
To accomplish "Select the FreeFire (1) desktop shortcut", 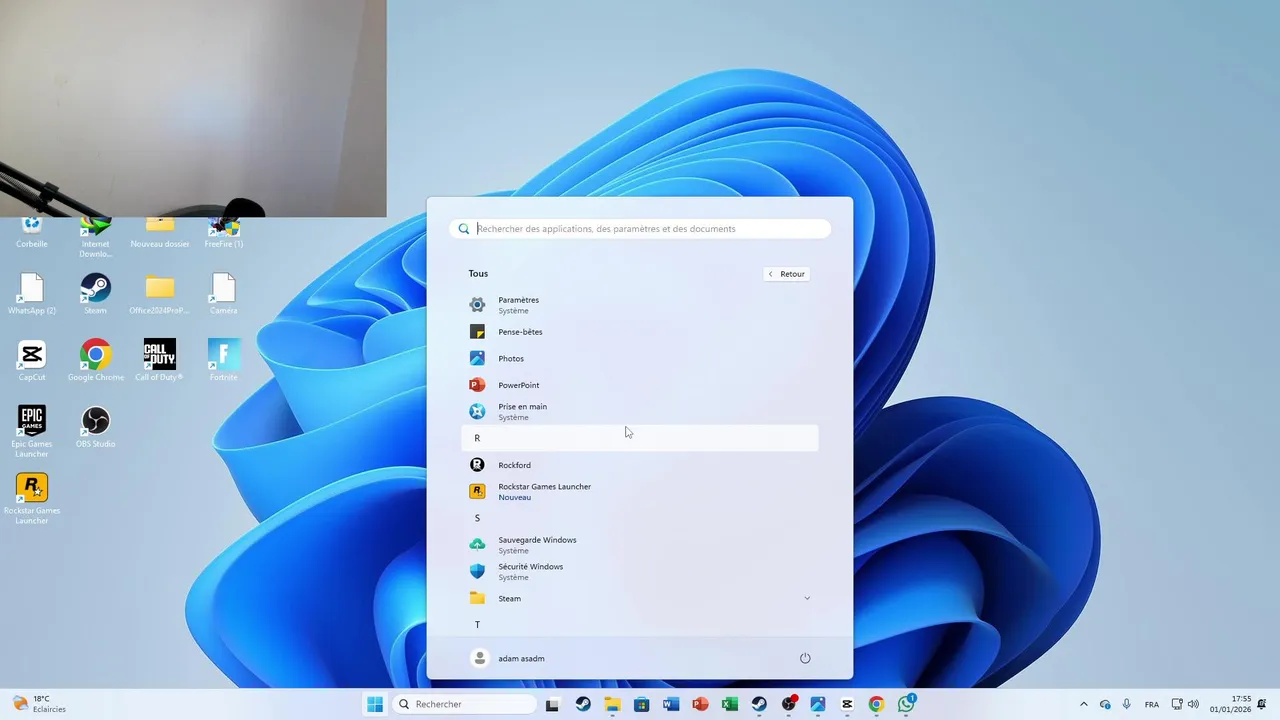I will tap(224, 232).
